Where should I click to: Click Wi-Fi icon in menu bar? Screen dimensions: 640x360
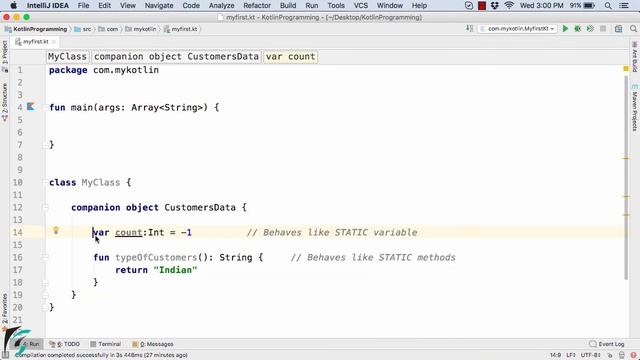(509, 6)
